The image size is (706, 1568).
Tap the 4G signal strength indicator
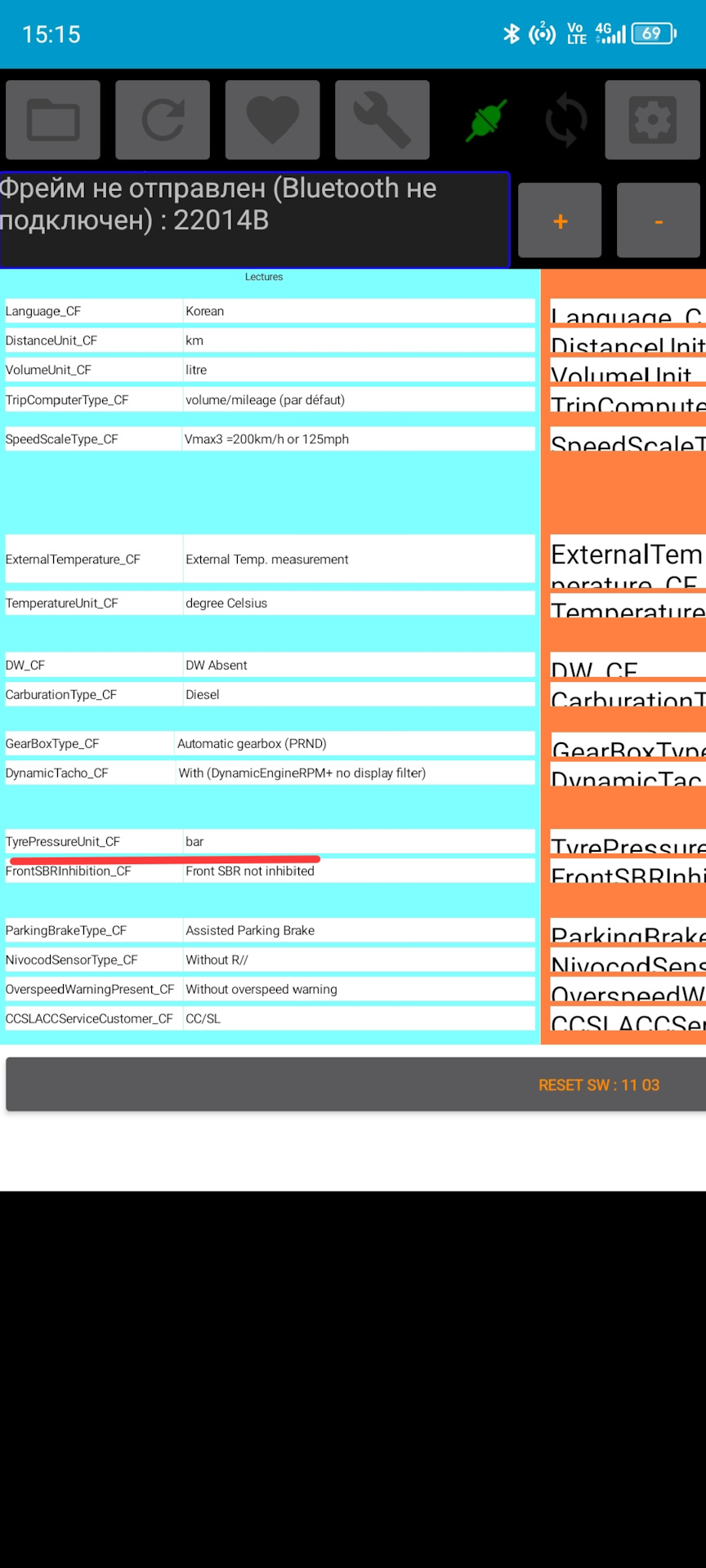610,33
